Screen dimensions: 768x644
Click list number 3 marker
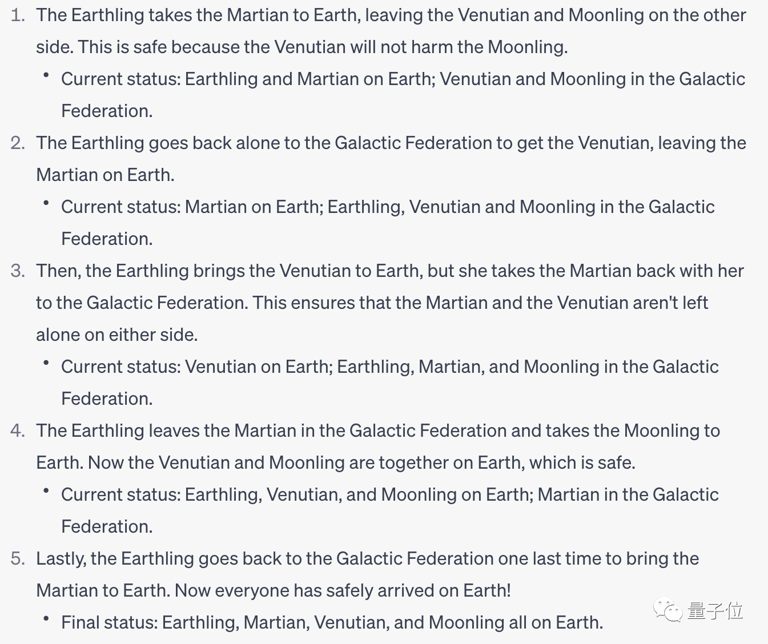tap(17, 271)
